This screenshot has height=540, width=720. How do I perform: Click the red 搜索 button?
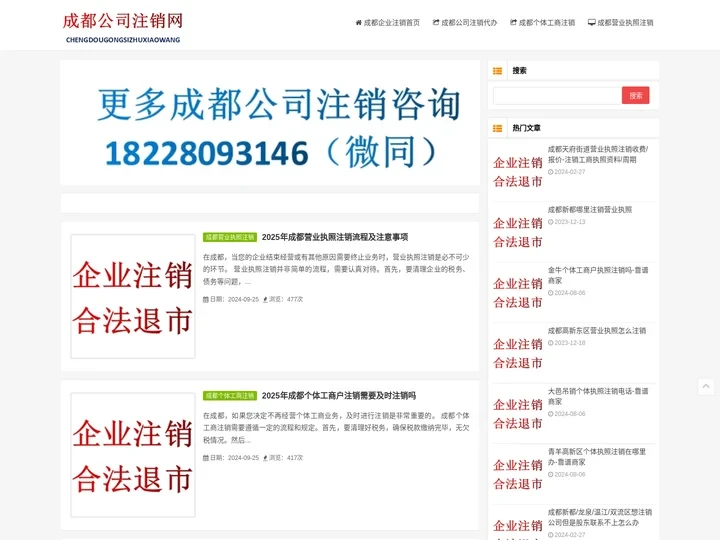tap(636, 96)
